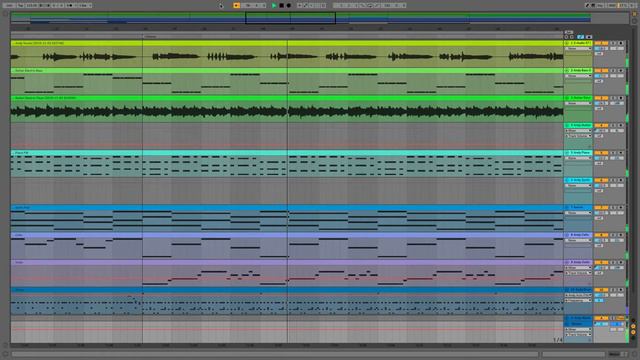
Task: Switch view using the top orange view selector
Action: pos(634,14)
